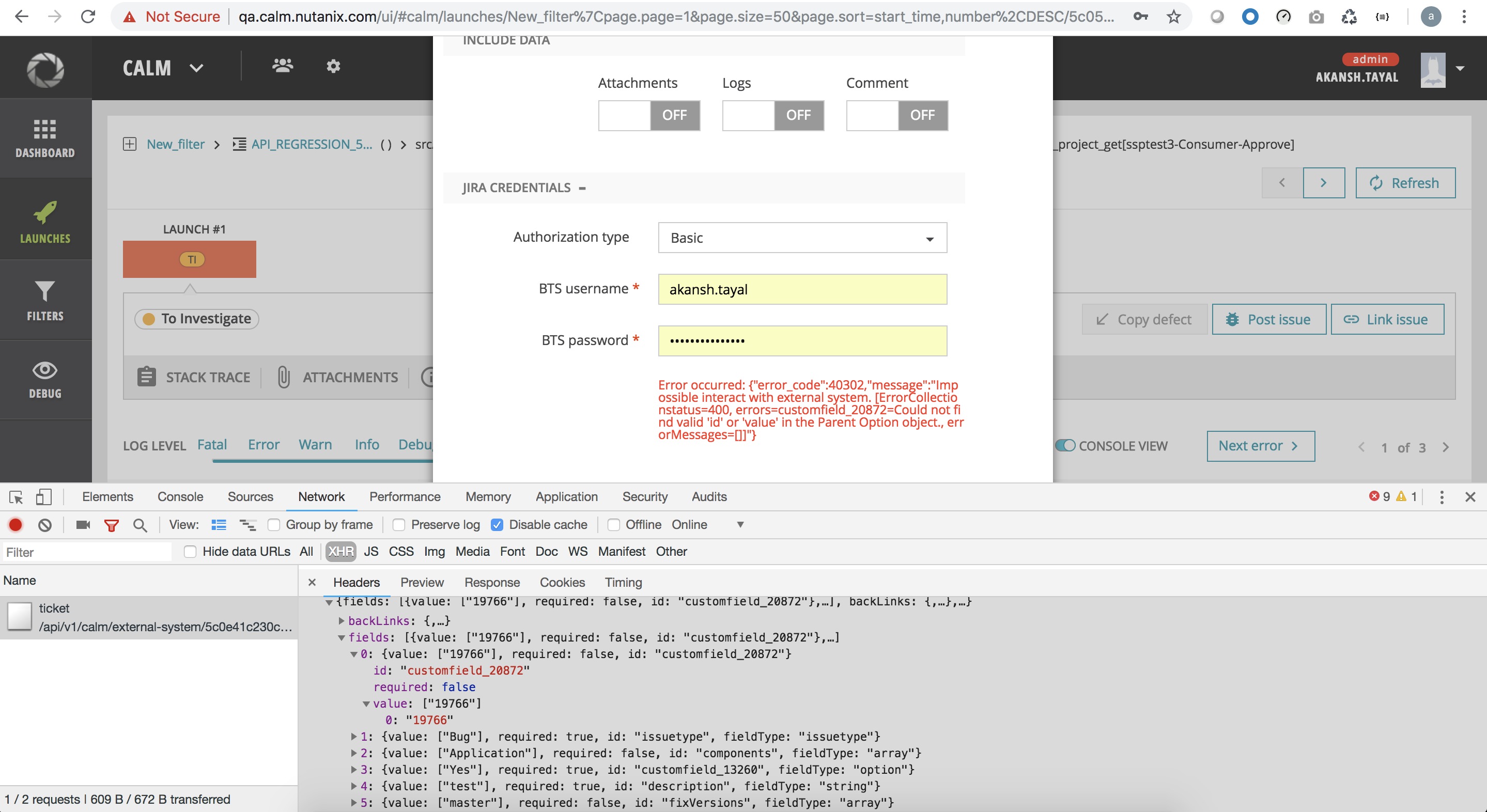
Task: Open the Authorization type dropdown
Action: pyautogui.click(x=802, y=238)
